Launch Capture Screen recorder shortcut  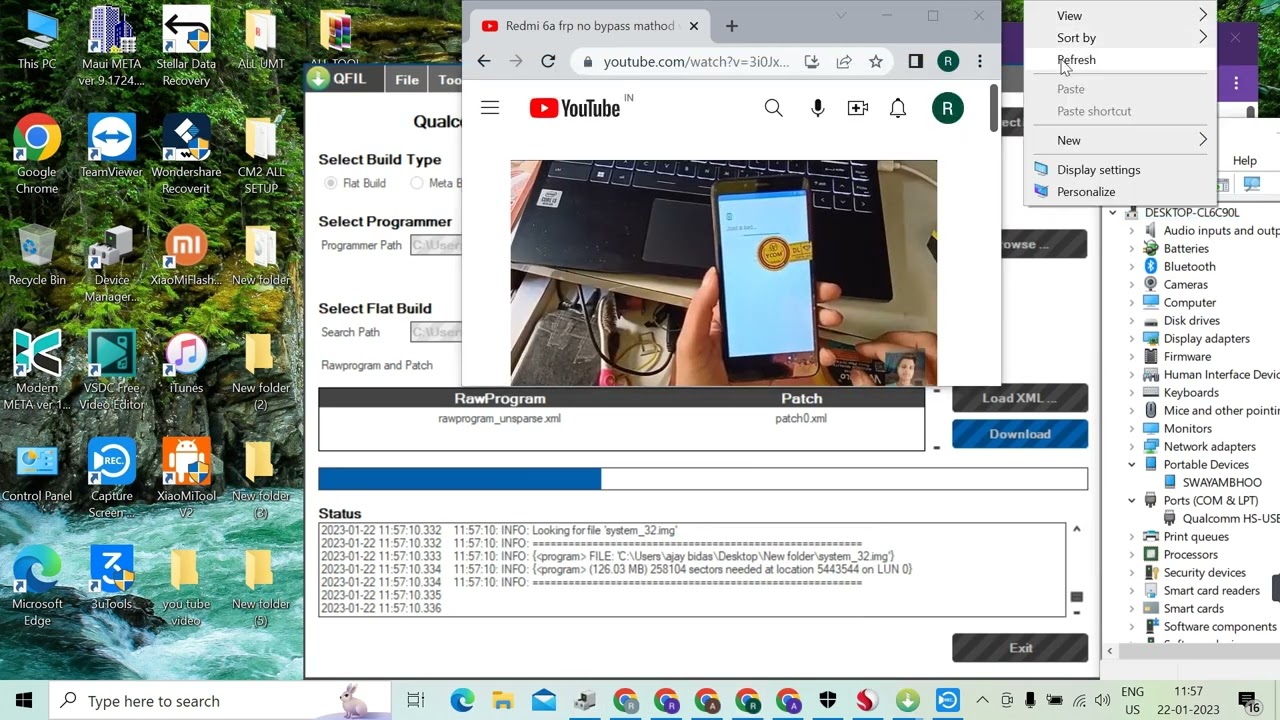point(111,479)
